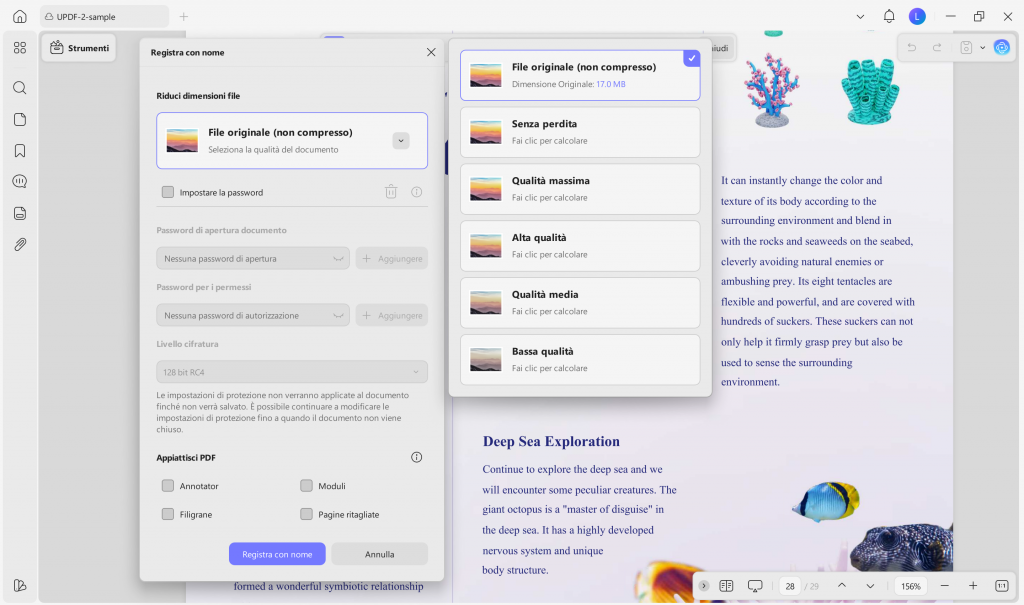This screenshot has height=605, width=1024.
Task: Open Nessuna password di apertura dropdown
Action: point(253,259)
